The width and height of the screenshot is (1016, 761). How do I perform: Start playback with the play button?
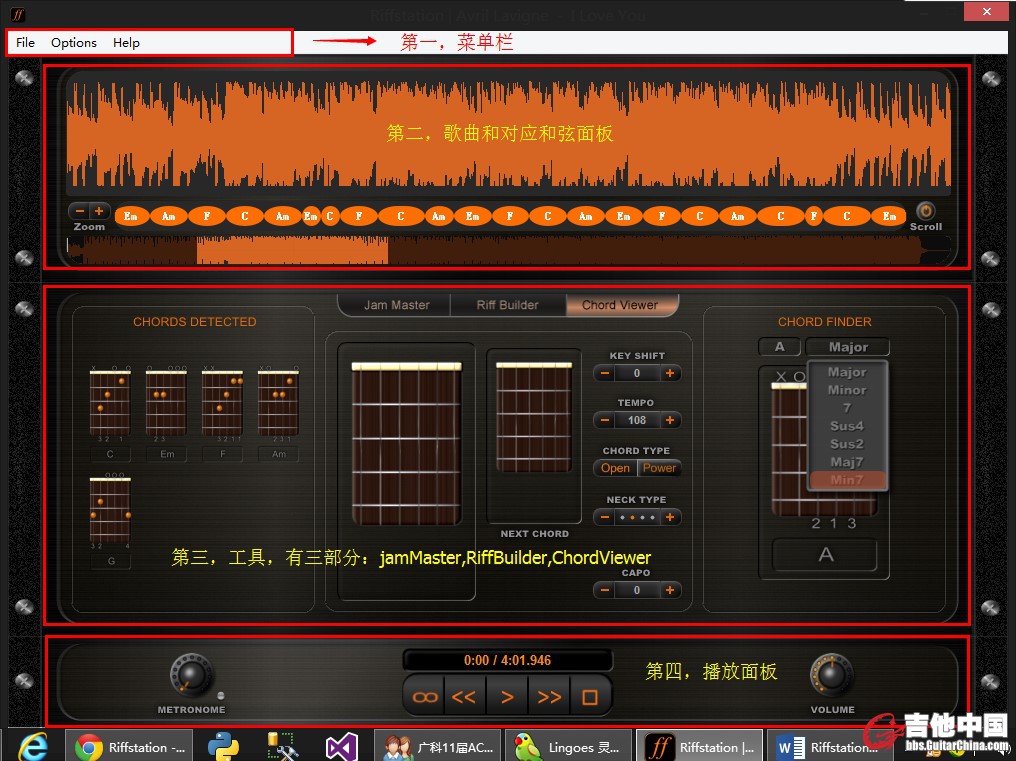[507, 697]
